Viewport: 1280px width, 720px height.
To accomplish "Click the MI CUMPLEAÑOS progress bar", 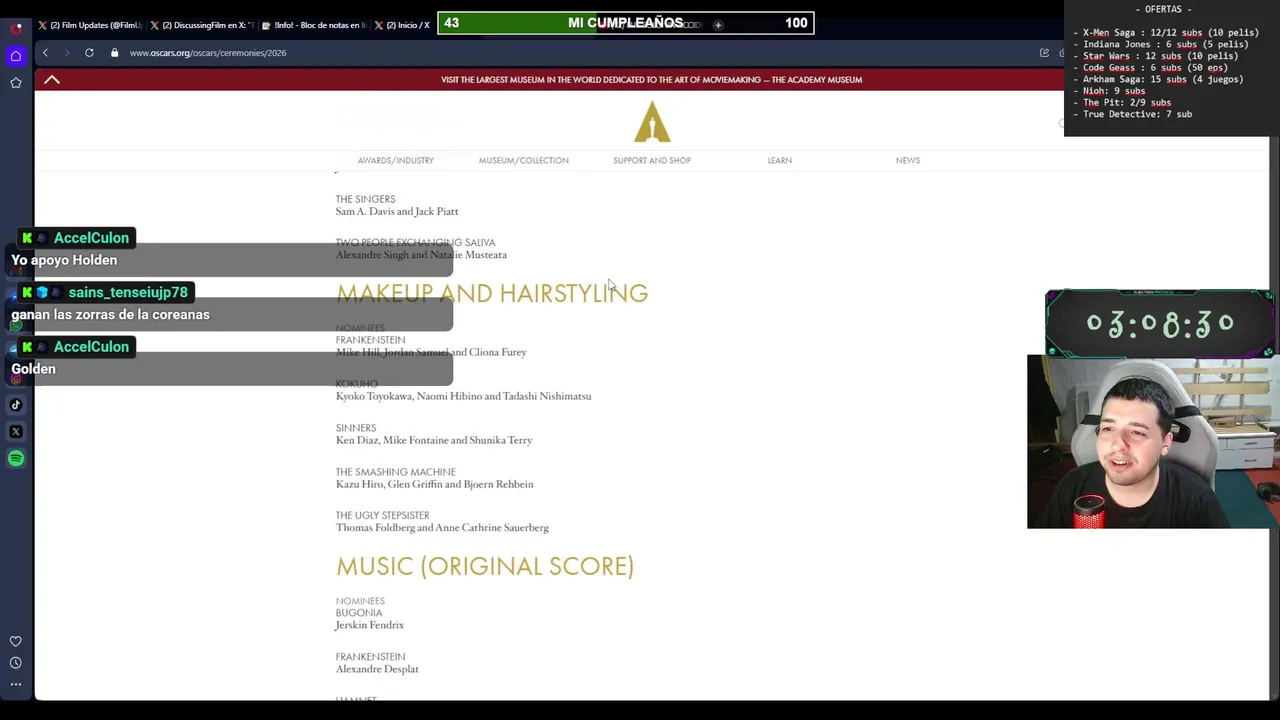I will pyautogui.click(x=626, y=23).
